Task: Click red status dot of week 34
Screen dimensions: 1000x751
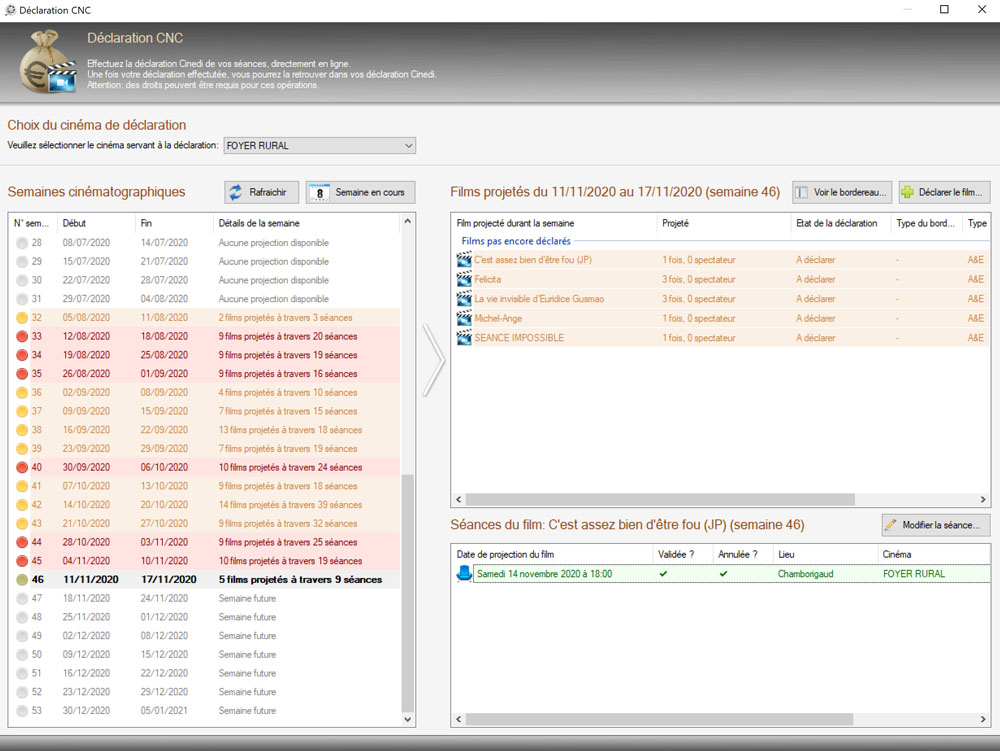Action: point(22,355)
